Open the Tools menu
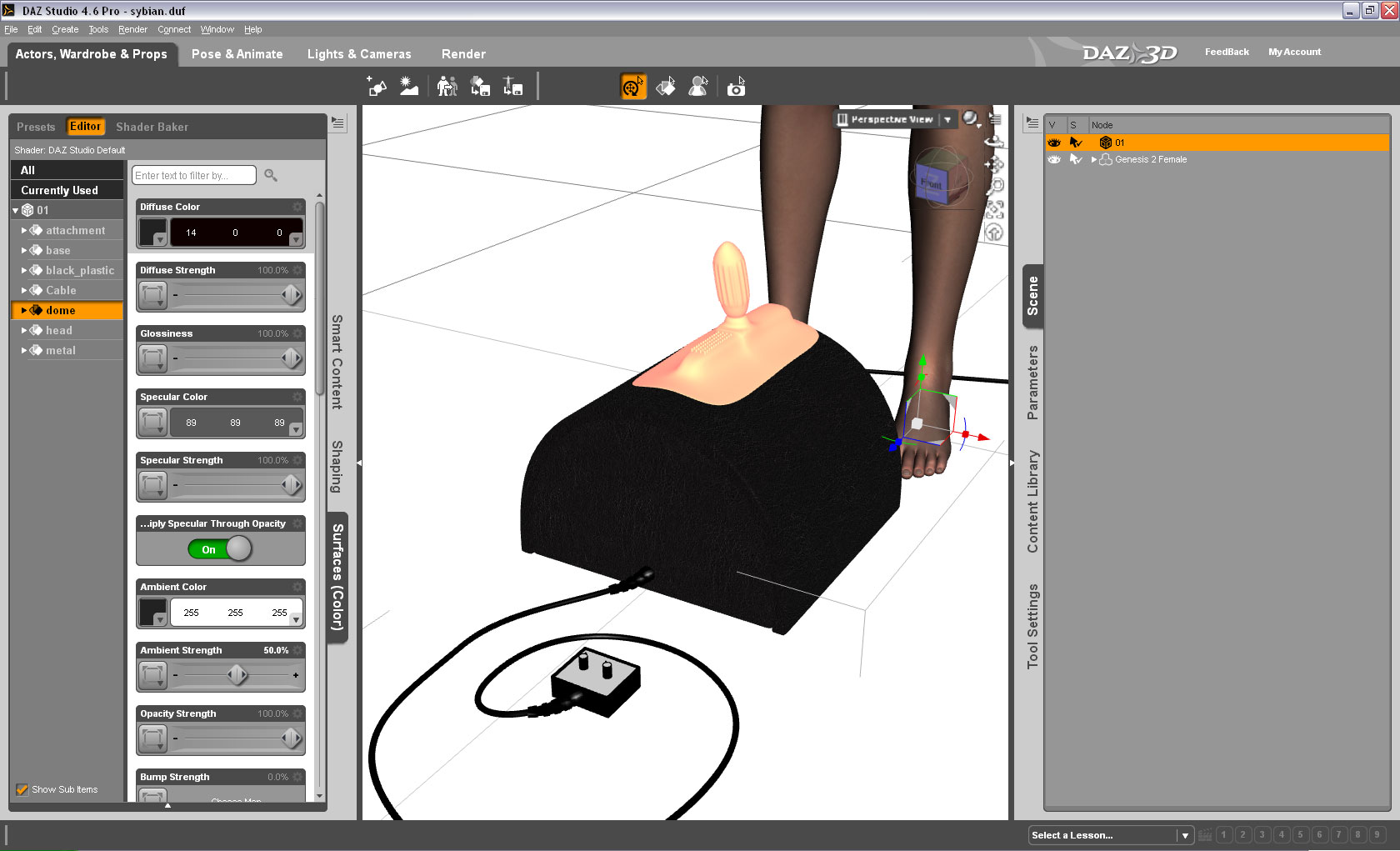1400x851 pixels. click(x=98, y=29)
